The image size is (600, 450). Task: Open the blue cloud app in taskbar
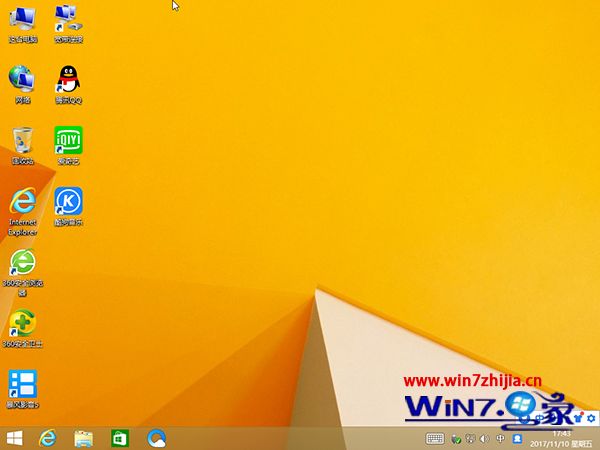tap(157, 438)
